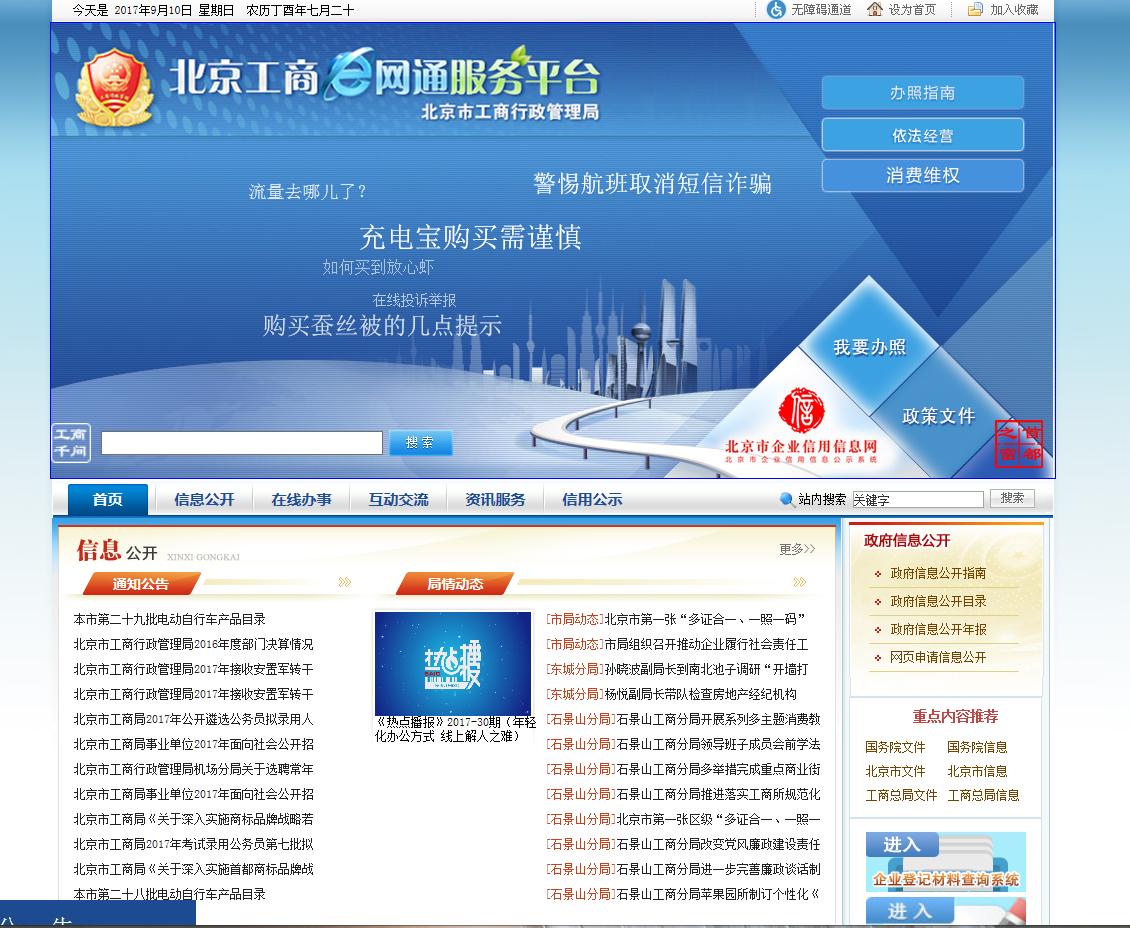This screenshot has width=1130, height=928.
Task: Select the 我要办照 diamond panel
Action: click(869, 347)
